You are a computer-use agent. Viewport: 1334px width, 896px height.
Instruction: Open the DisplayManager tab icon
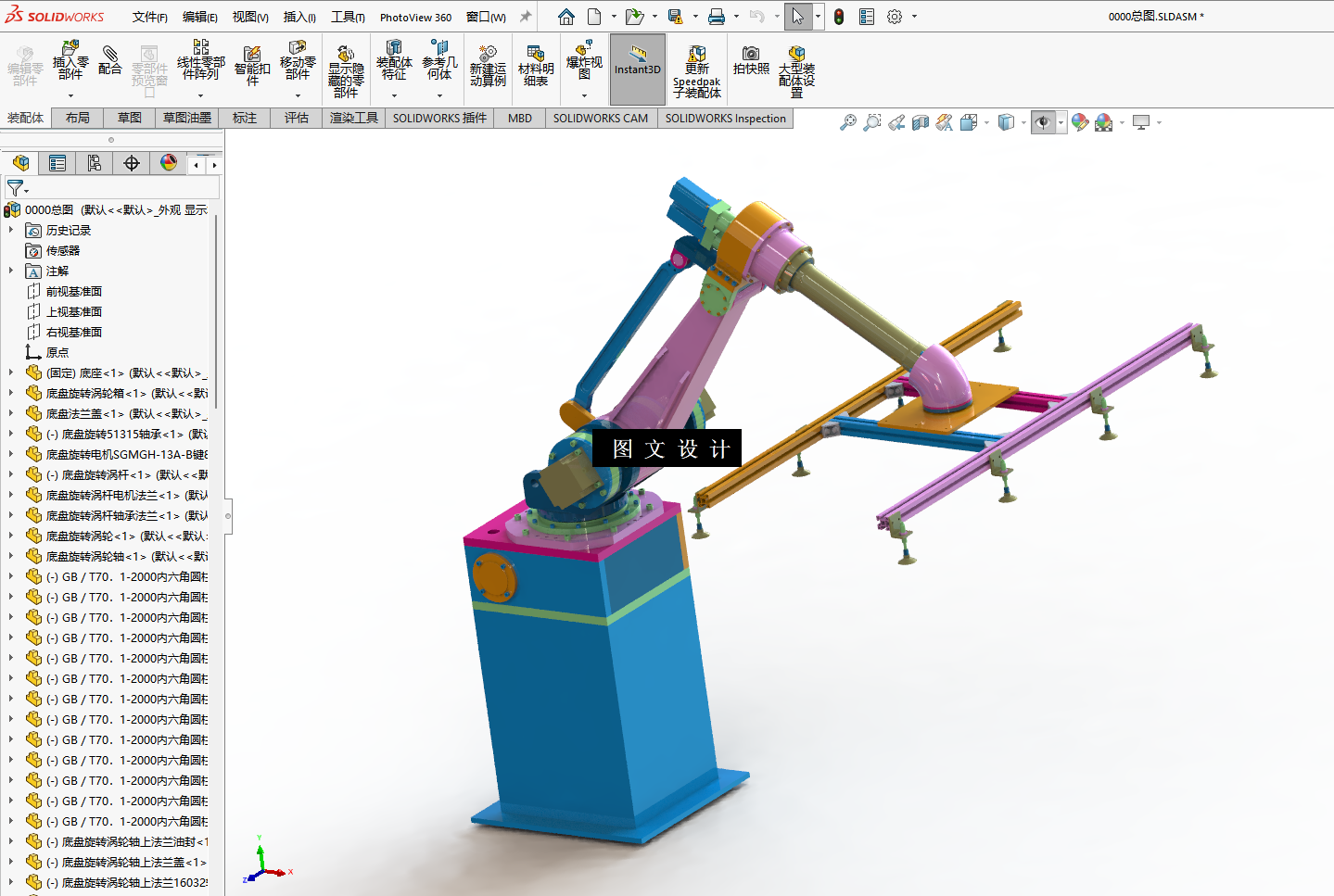pos(169,163)
